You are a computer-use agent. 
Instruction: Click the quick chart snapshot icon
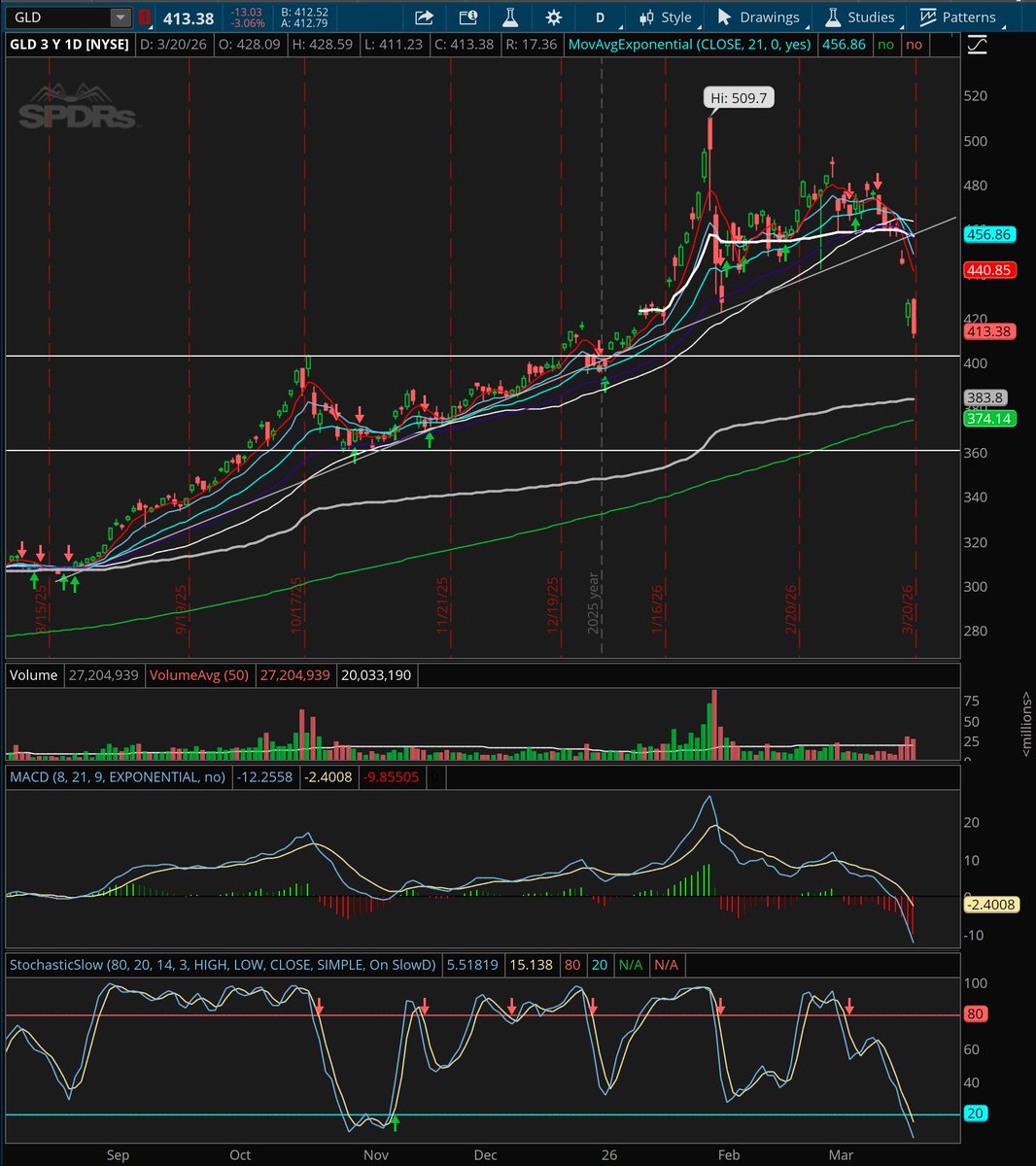tap(468, 17)
